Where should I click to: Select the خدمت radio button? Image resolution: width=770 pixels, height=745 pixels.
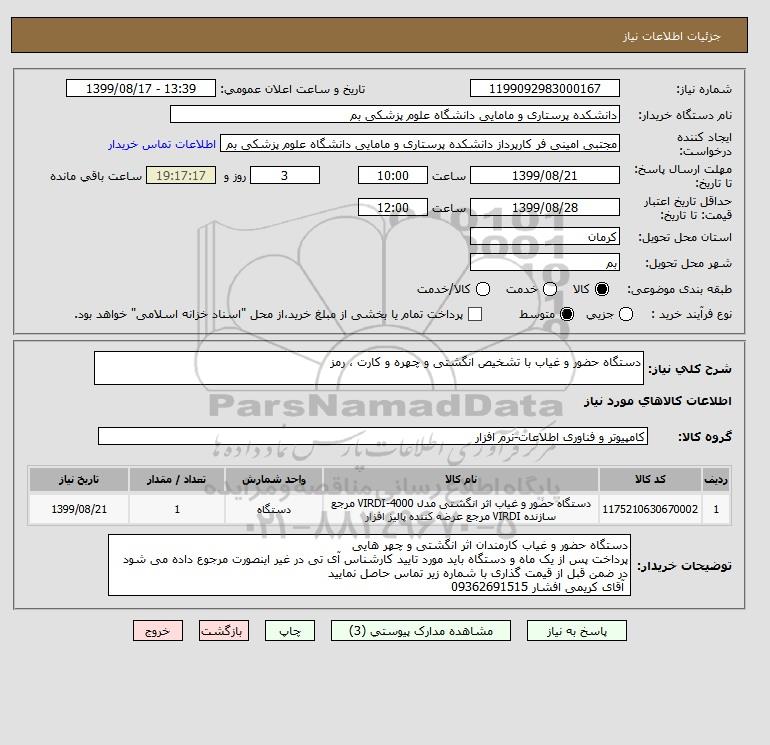(x=550, y=289)
